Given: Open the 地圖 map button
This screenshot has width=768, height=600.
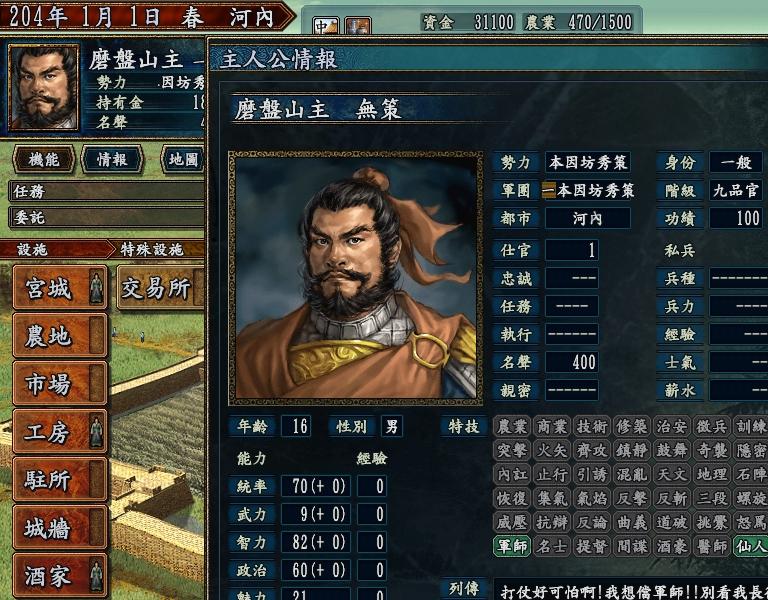Looking at the screenshot, I should point(183,159).
